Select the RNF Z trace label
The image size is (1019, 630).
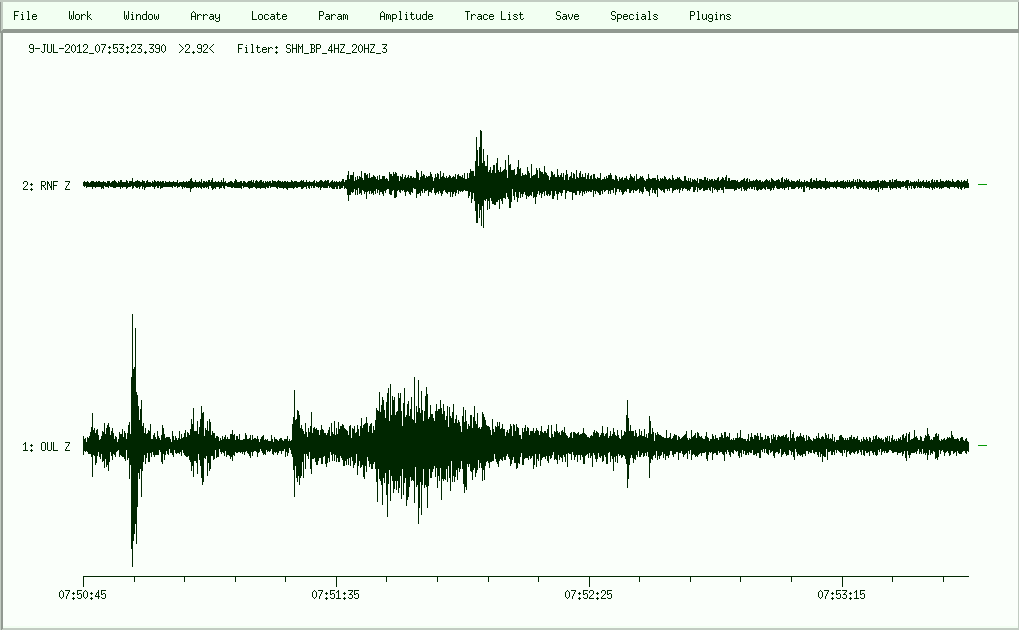[x=46, y=185]
